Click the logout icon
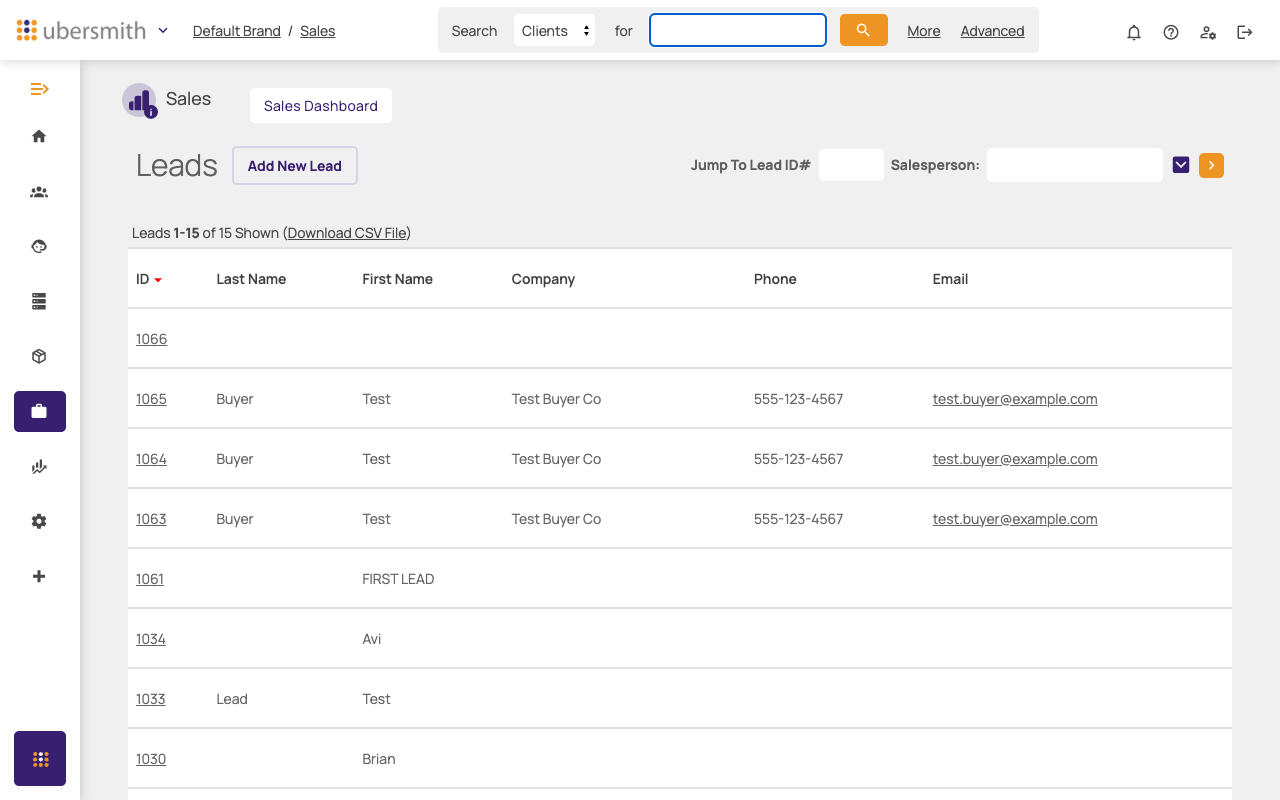Viewport: 1280px width, 800px height. 1245,32
